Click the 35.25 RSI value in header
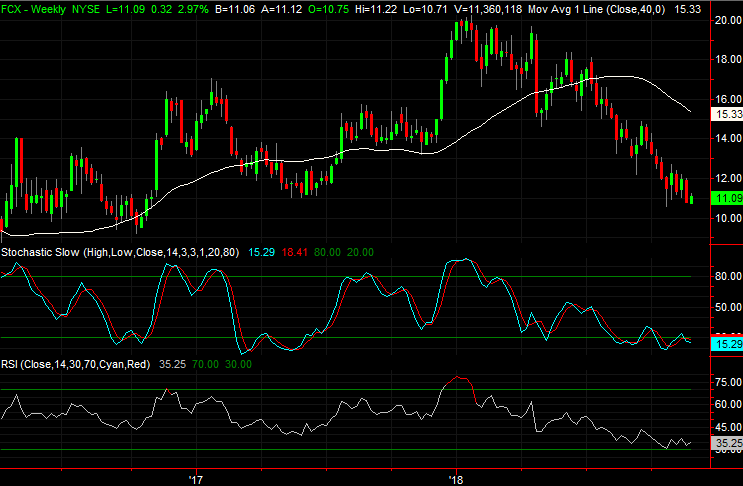This screenshot has height=486, width=743. point(172,364)
